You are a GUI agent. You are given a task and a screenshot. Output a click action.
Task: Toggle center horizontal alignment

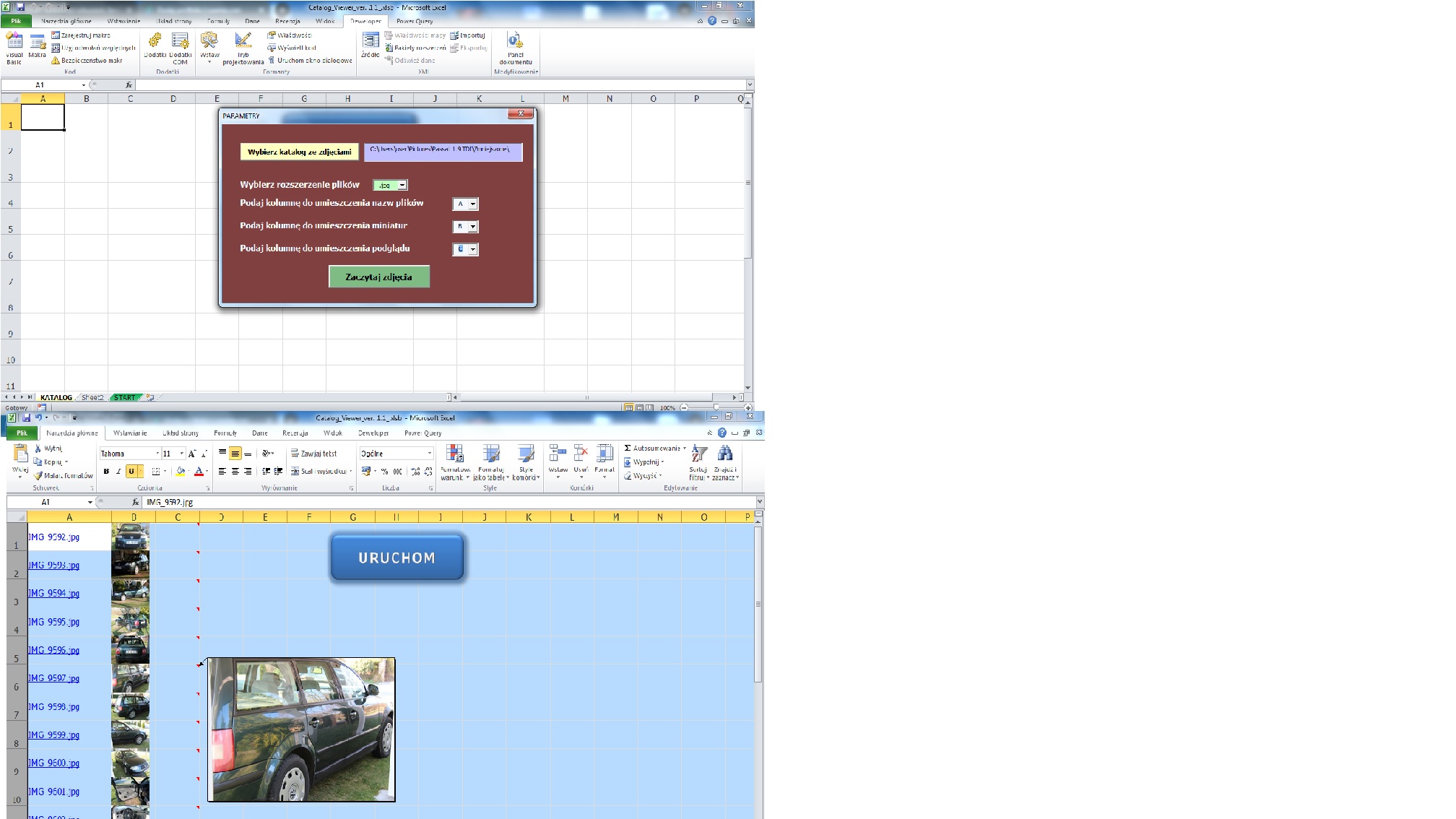coord(235,472)
